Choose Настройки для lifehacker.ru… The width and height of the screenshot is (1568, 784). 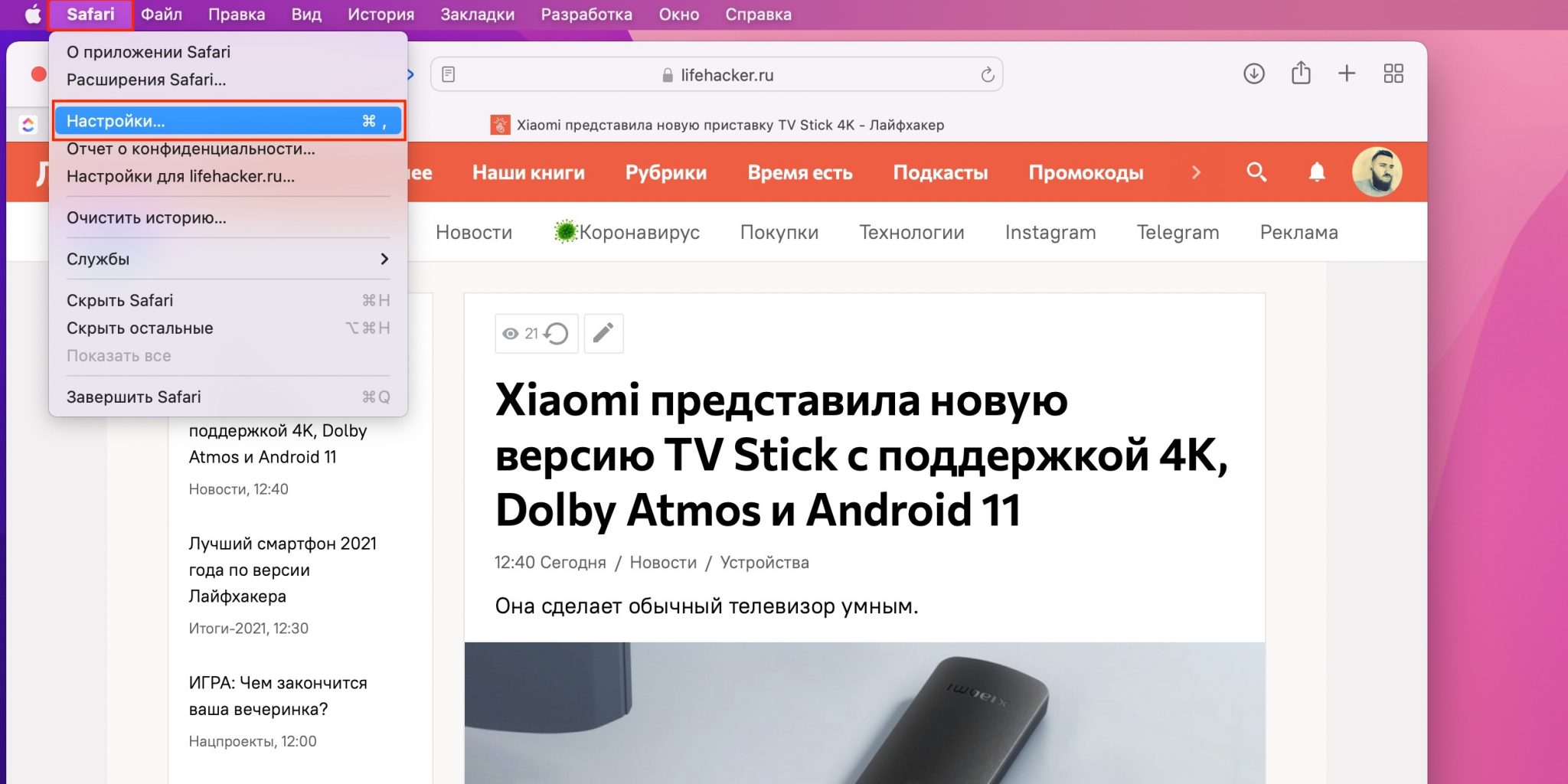[228, 176]
